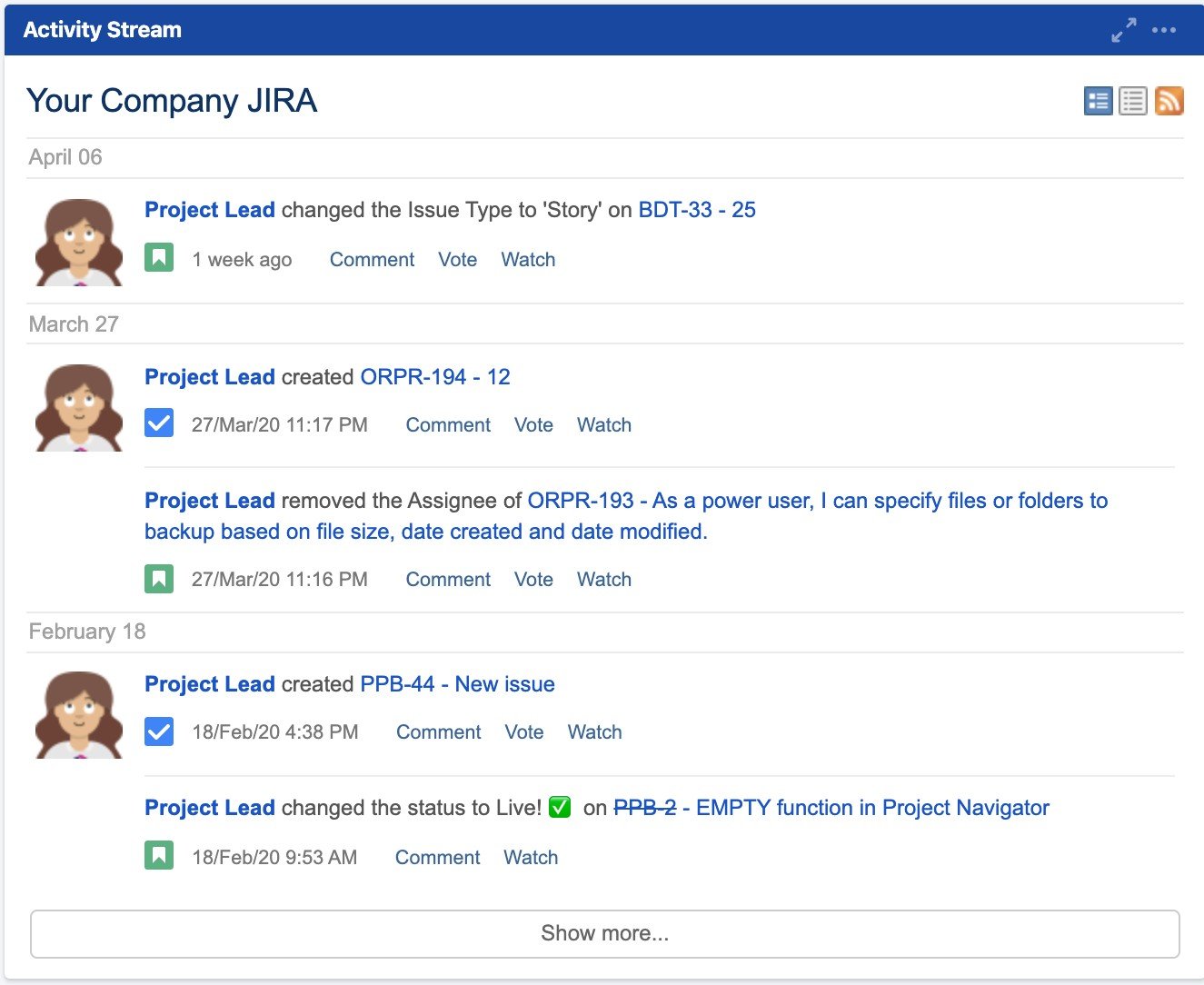Screen dimensions: 1204x985
Task: Expand the Activity Stream gadget to full screen
Action: (1123, 29)
